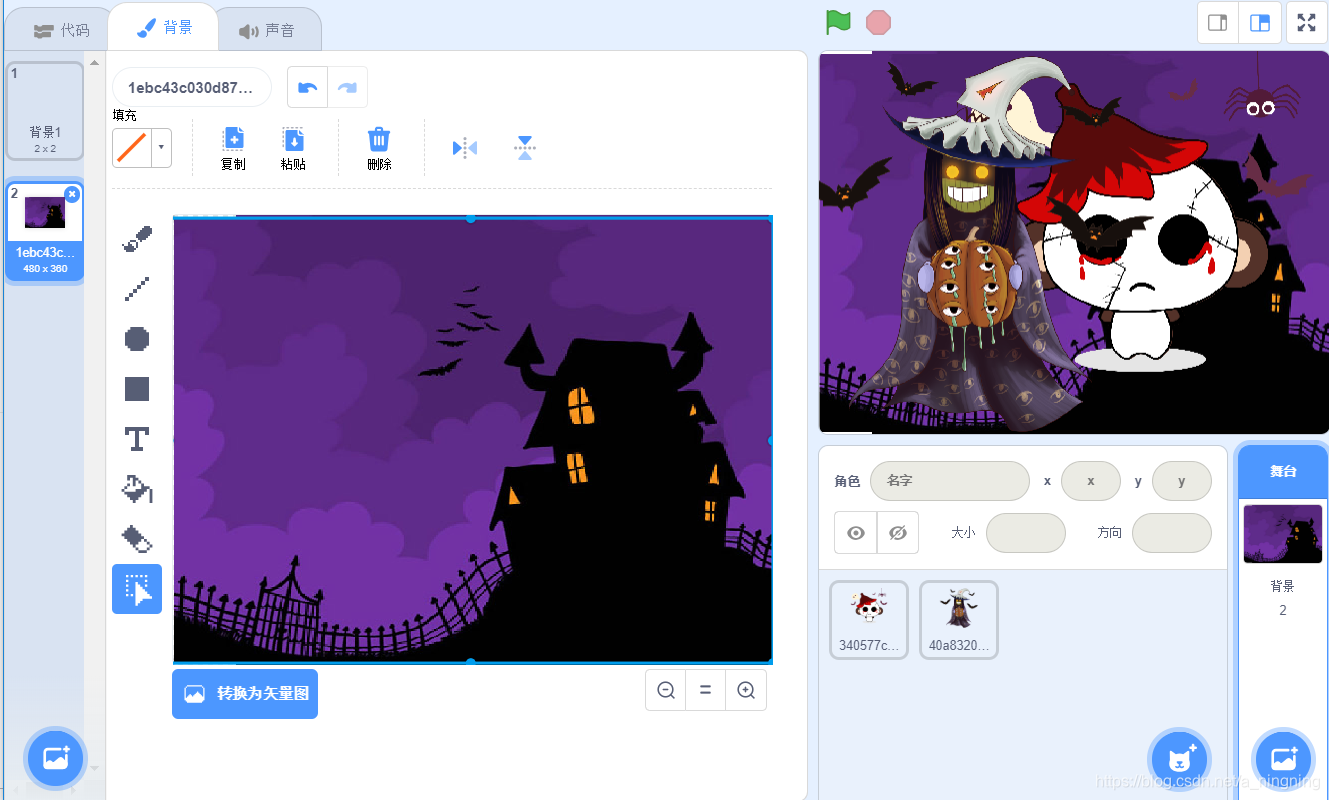This screenshot has height=800, width=1329.
Task: Delete backdrop 2 with its x badge
Action: (x=72, y=194)
